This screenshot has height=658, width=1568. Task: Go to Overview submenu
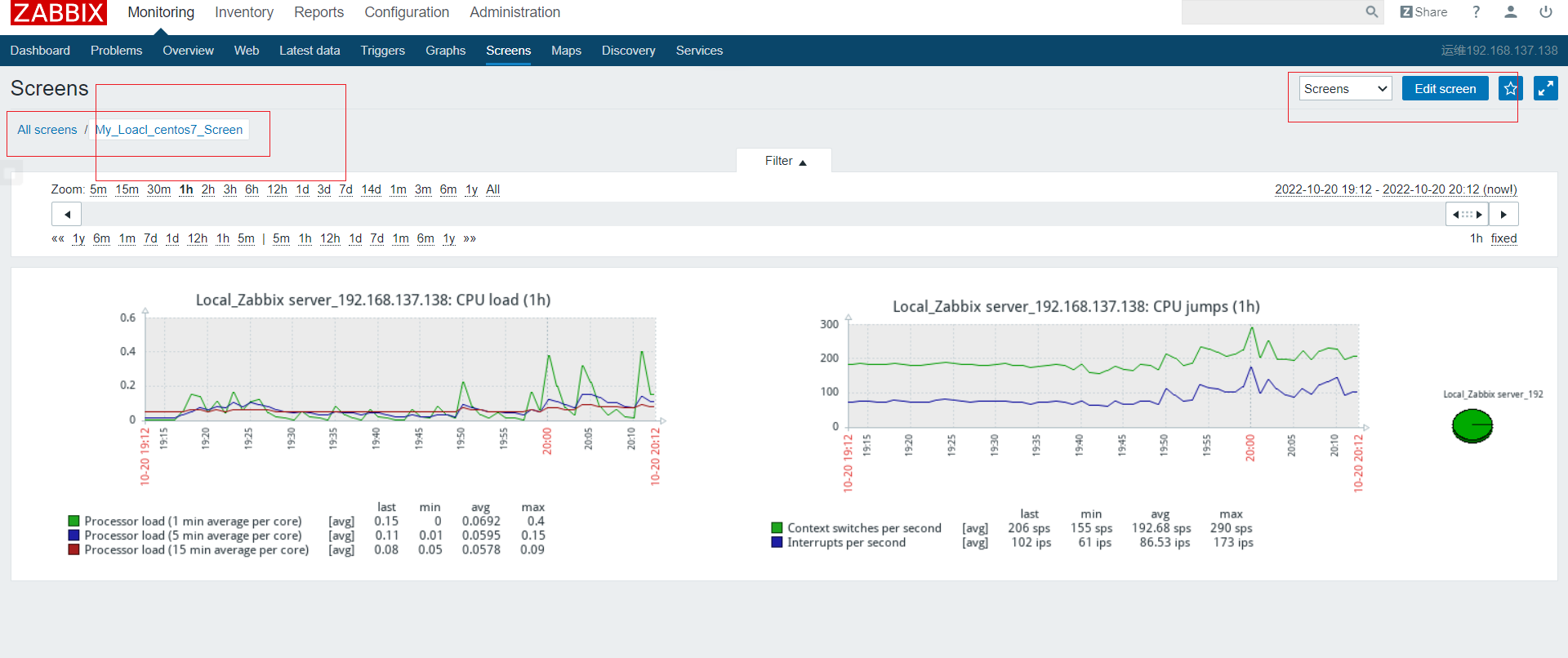tap(188, 51)
